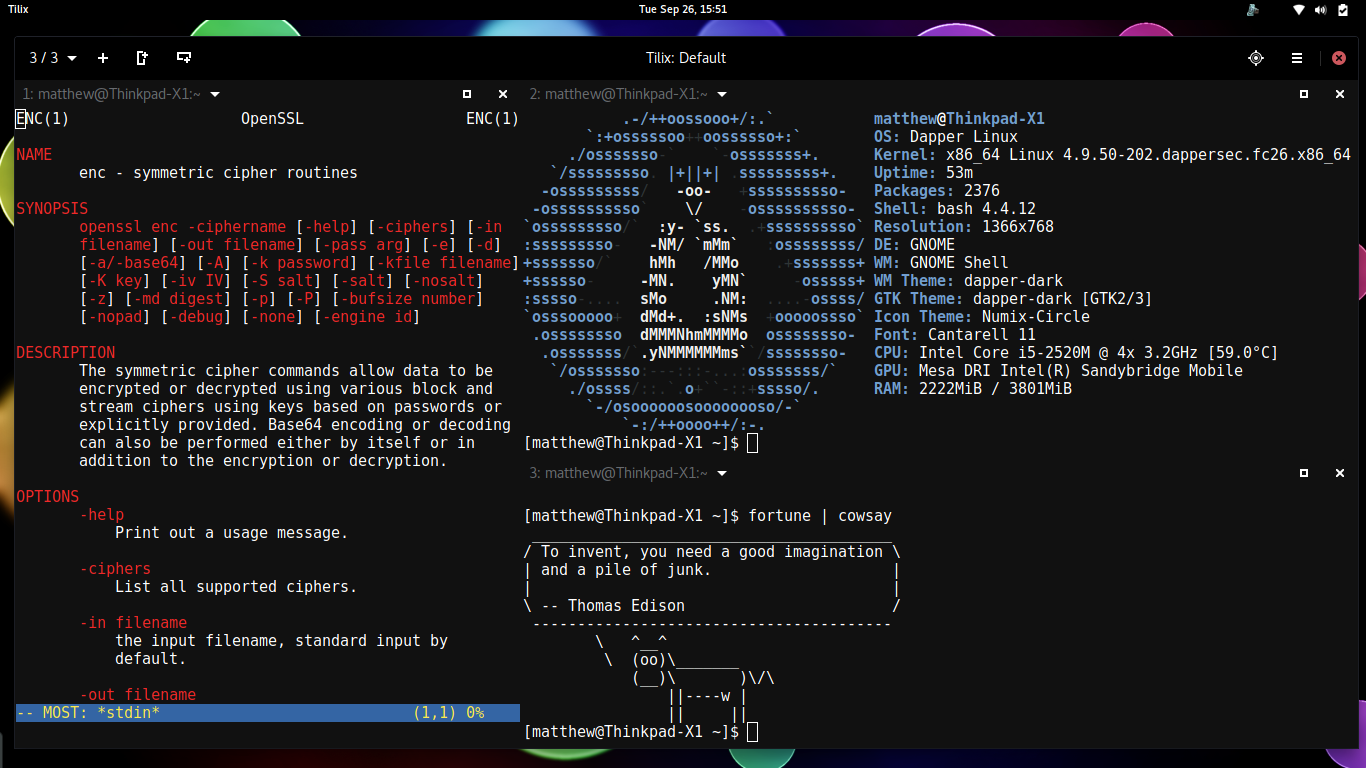Click the DESCRIPTION heading in man page
Screen dimensions: 1366x768
point(66,353)
